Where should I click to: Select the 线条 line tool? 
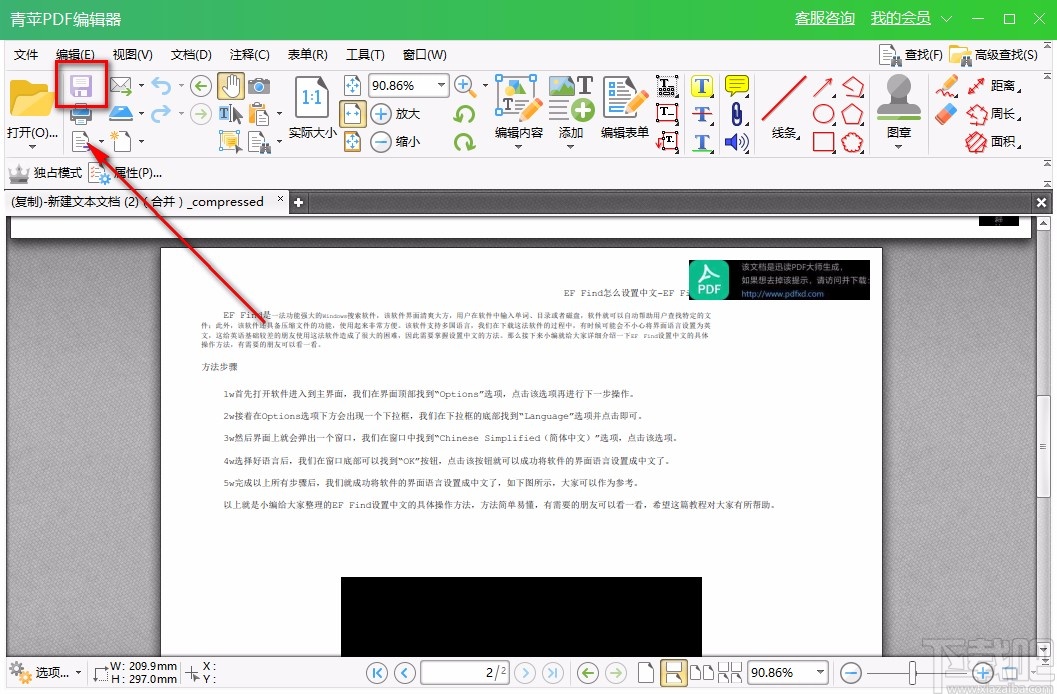point(784,108)
